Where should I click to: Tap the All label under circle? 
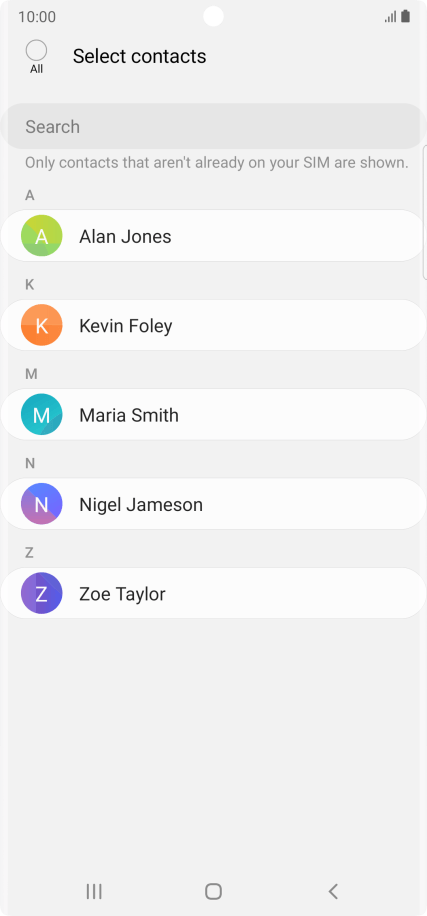(x=36, y=69)
